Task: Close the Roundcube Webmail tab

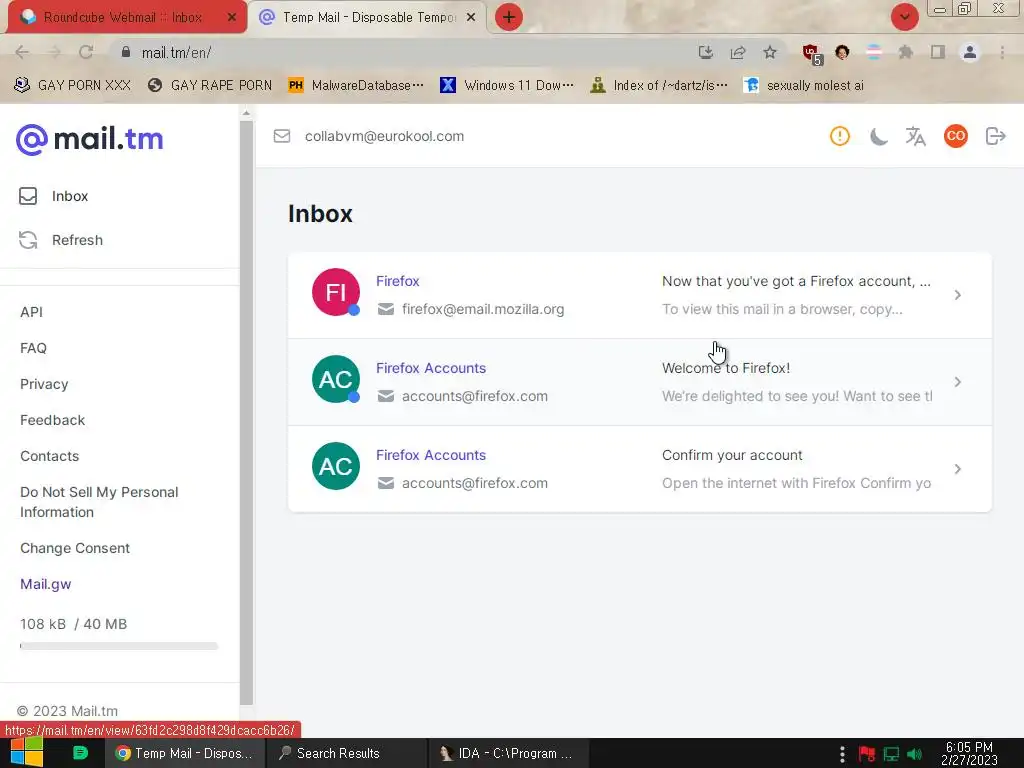Action: (231, 18)
